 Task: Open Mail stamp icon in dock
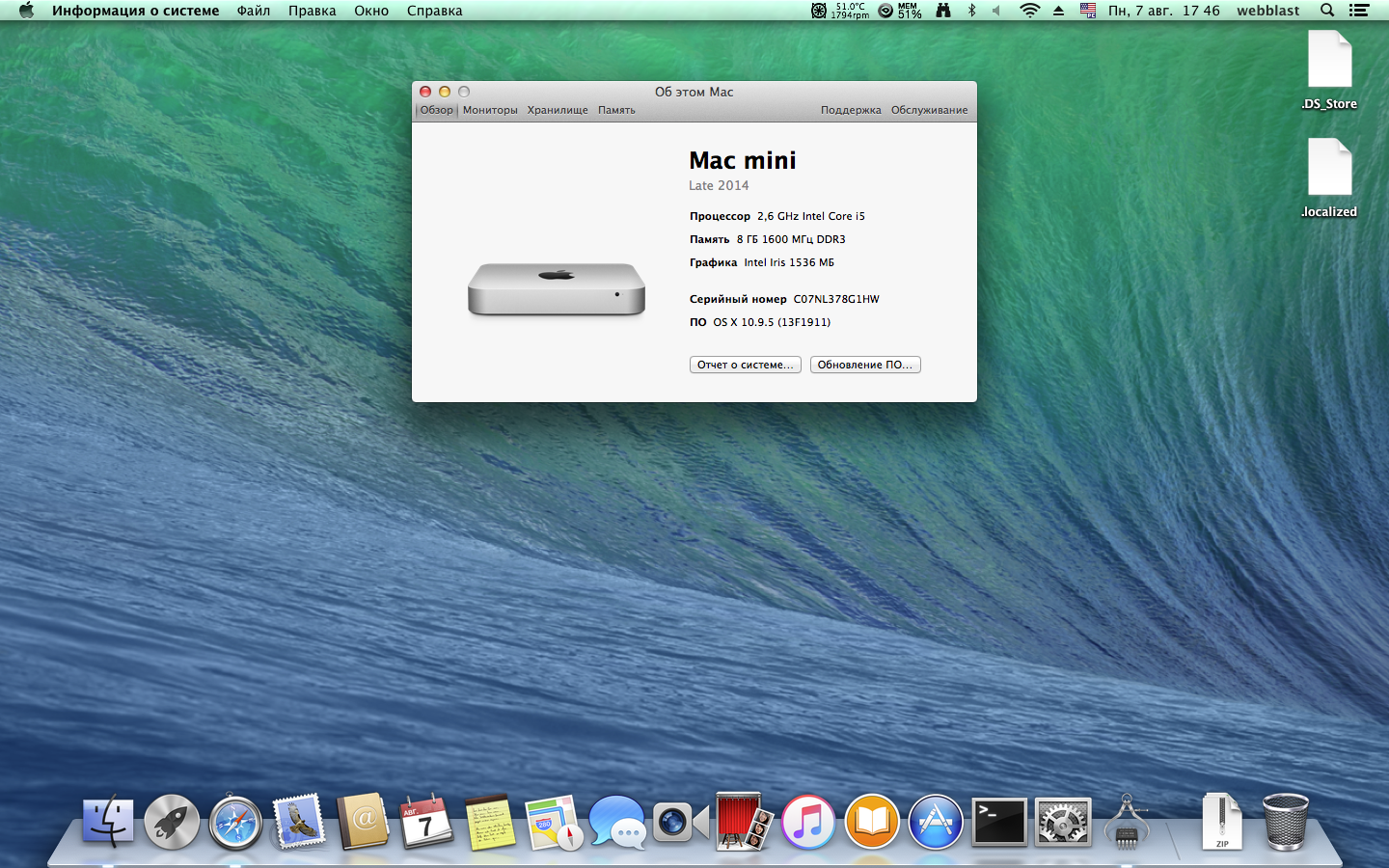point(299,822)
